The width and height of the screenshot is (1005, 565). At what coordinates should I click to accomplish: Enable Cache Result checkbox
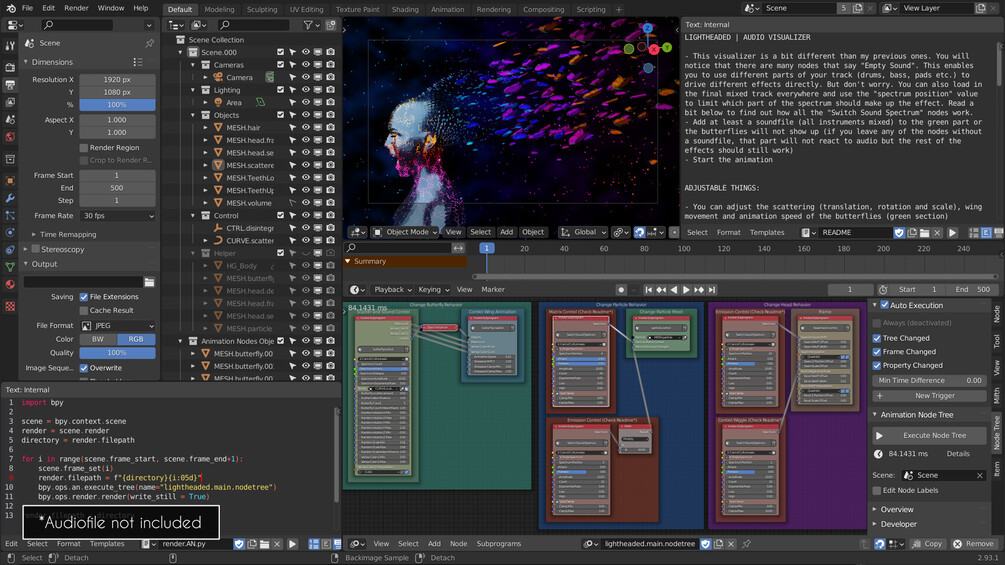pyautogui.click(x=83, y=311)
